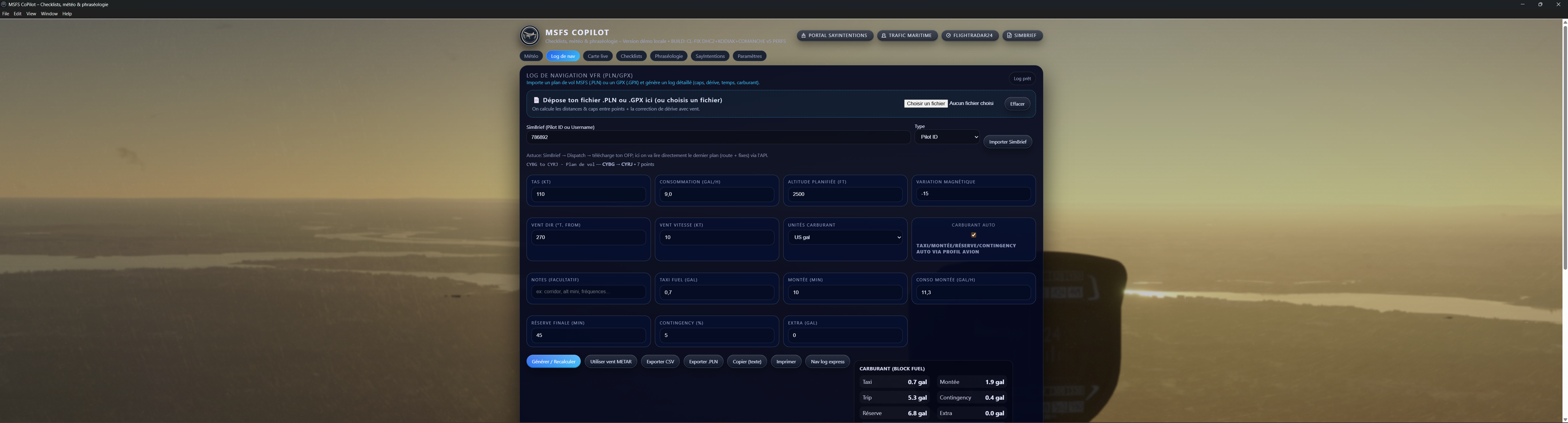The height and width of the screenshot is (423, 1568).
Task: Switch to the Carte live tab
Action: click(597, 56)
